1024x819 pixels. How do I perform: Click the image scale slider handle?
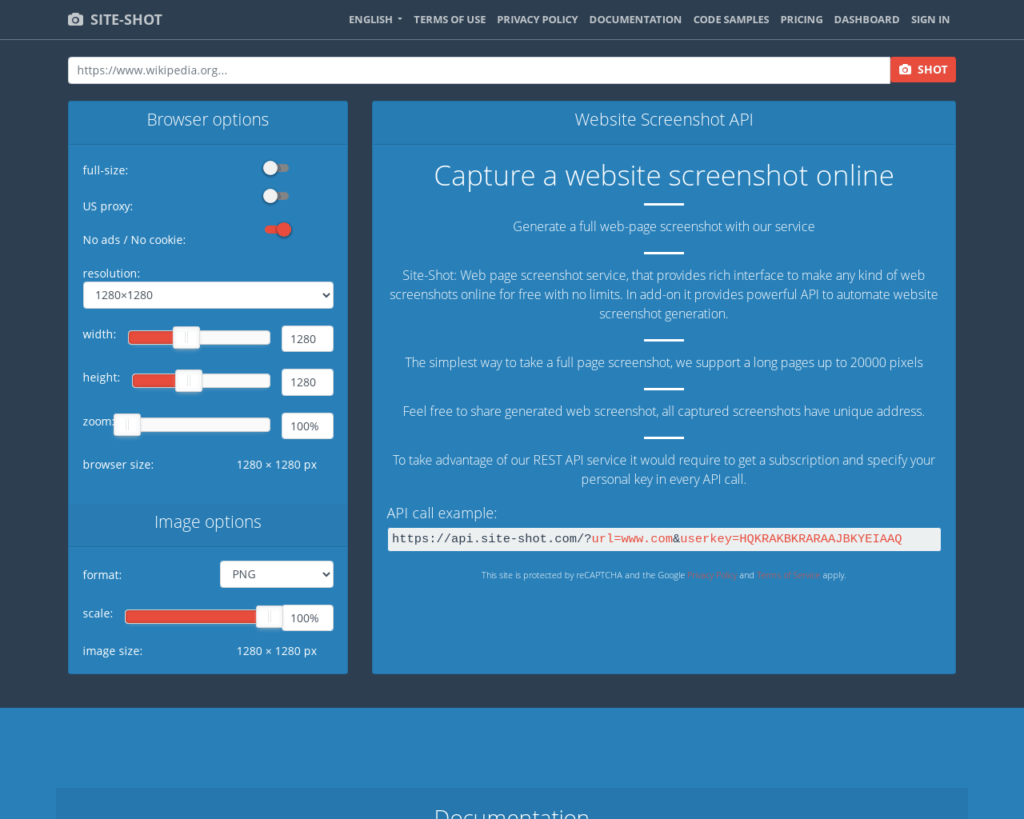click(x=269, y=617)
